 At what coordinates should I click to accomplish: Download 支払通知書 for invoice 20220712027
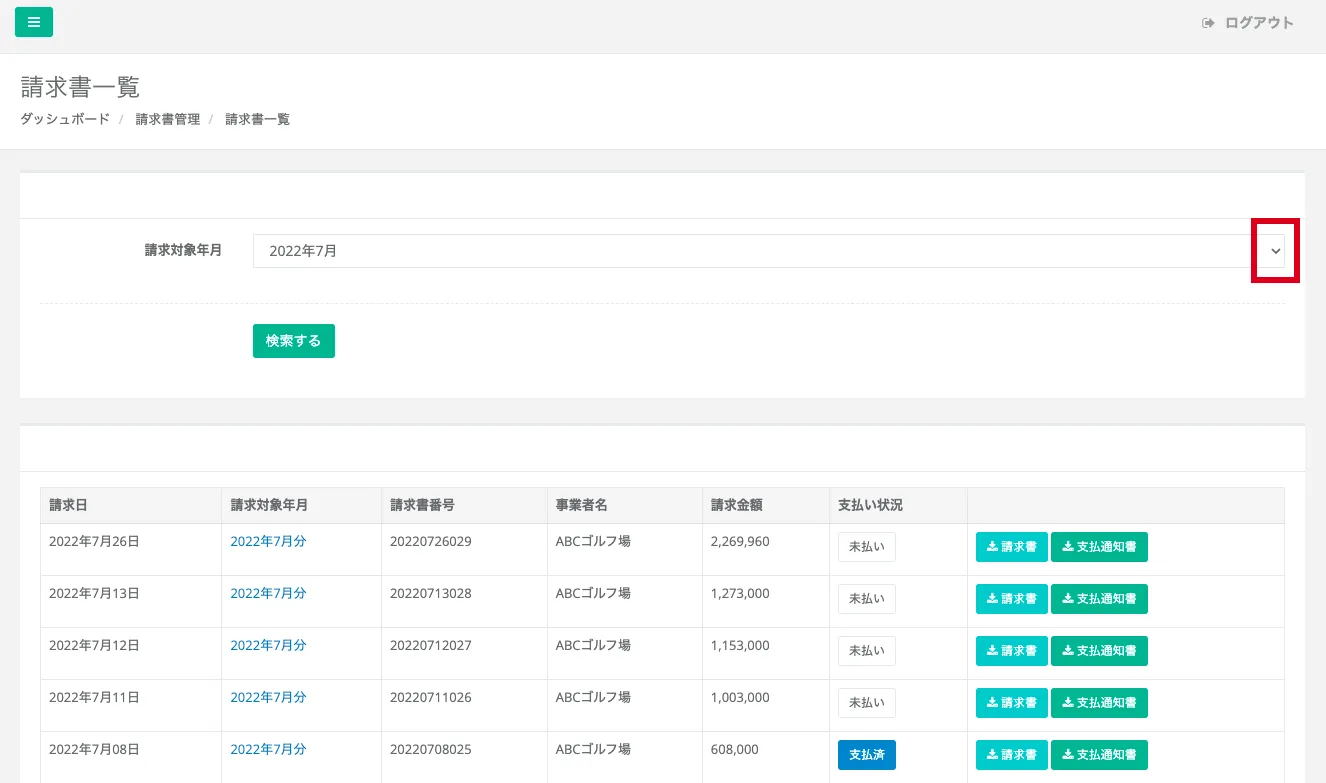pos(1099,651)
